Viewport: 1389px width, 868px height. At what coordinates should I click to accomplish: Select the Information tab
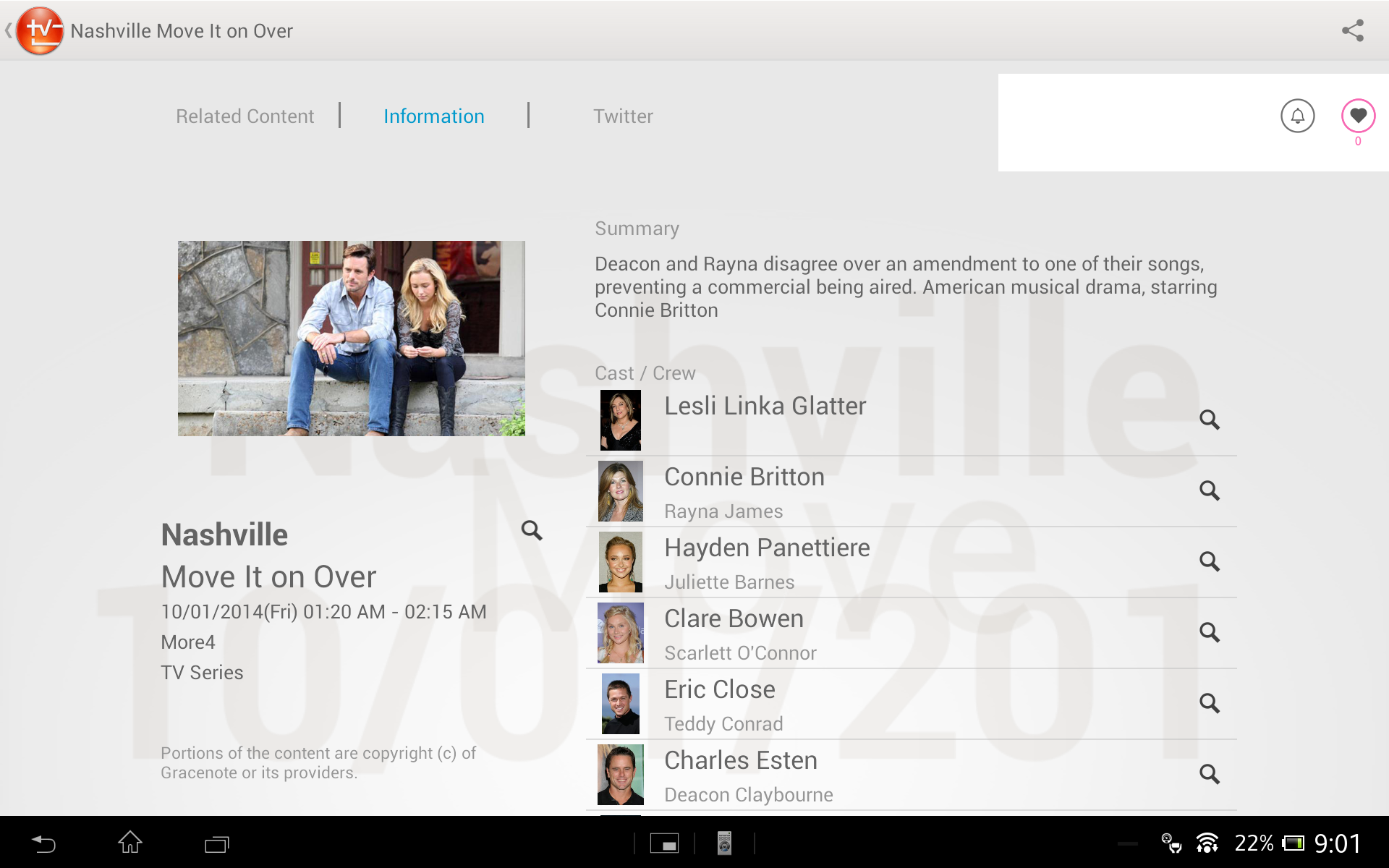point(434,116)
